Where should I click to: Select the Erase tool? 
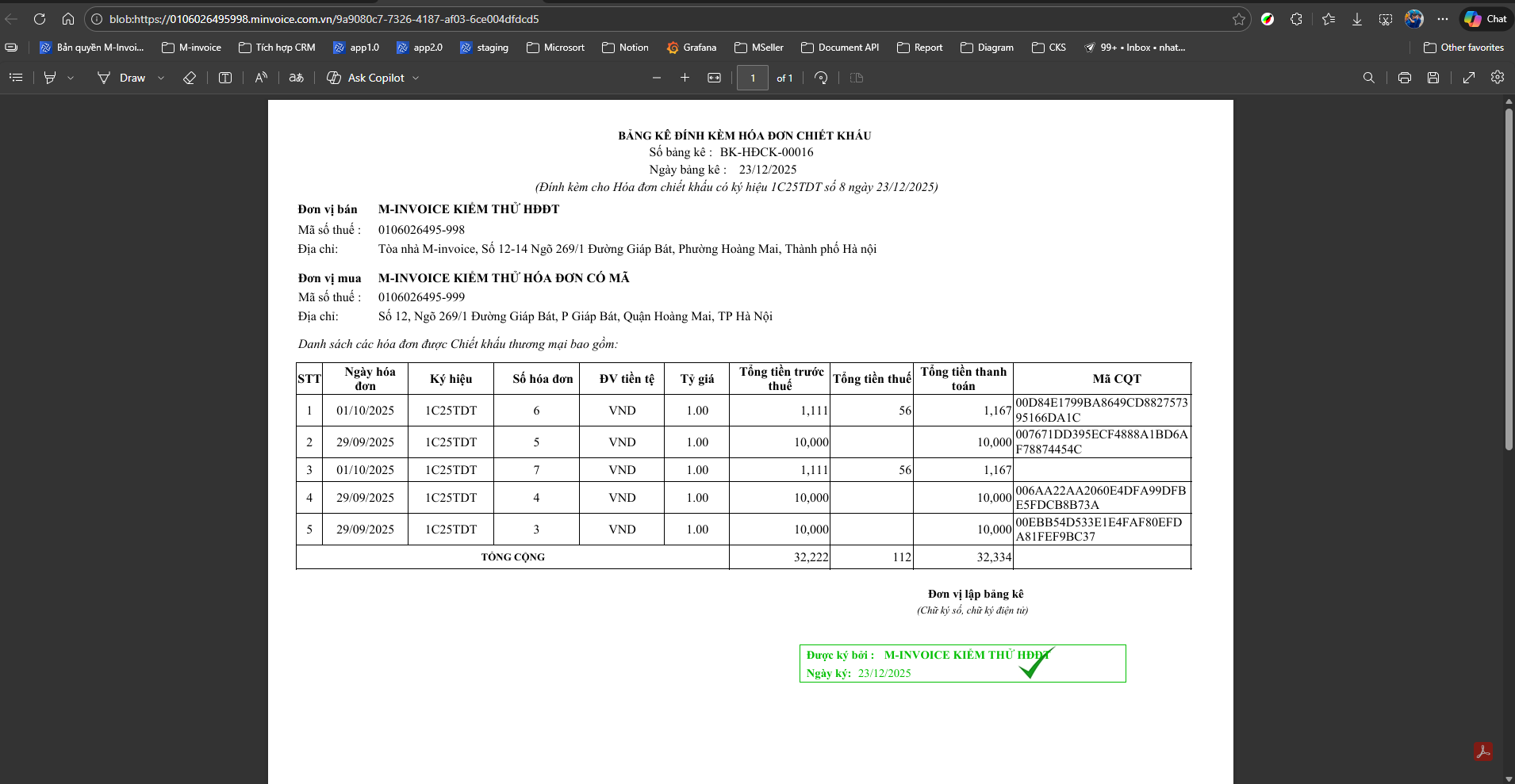189,78
